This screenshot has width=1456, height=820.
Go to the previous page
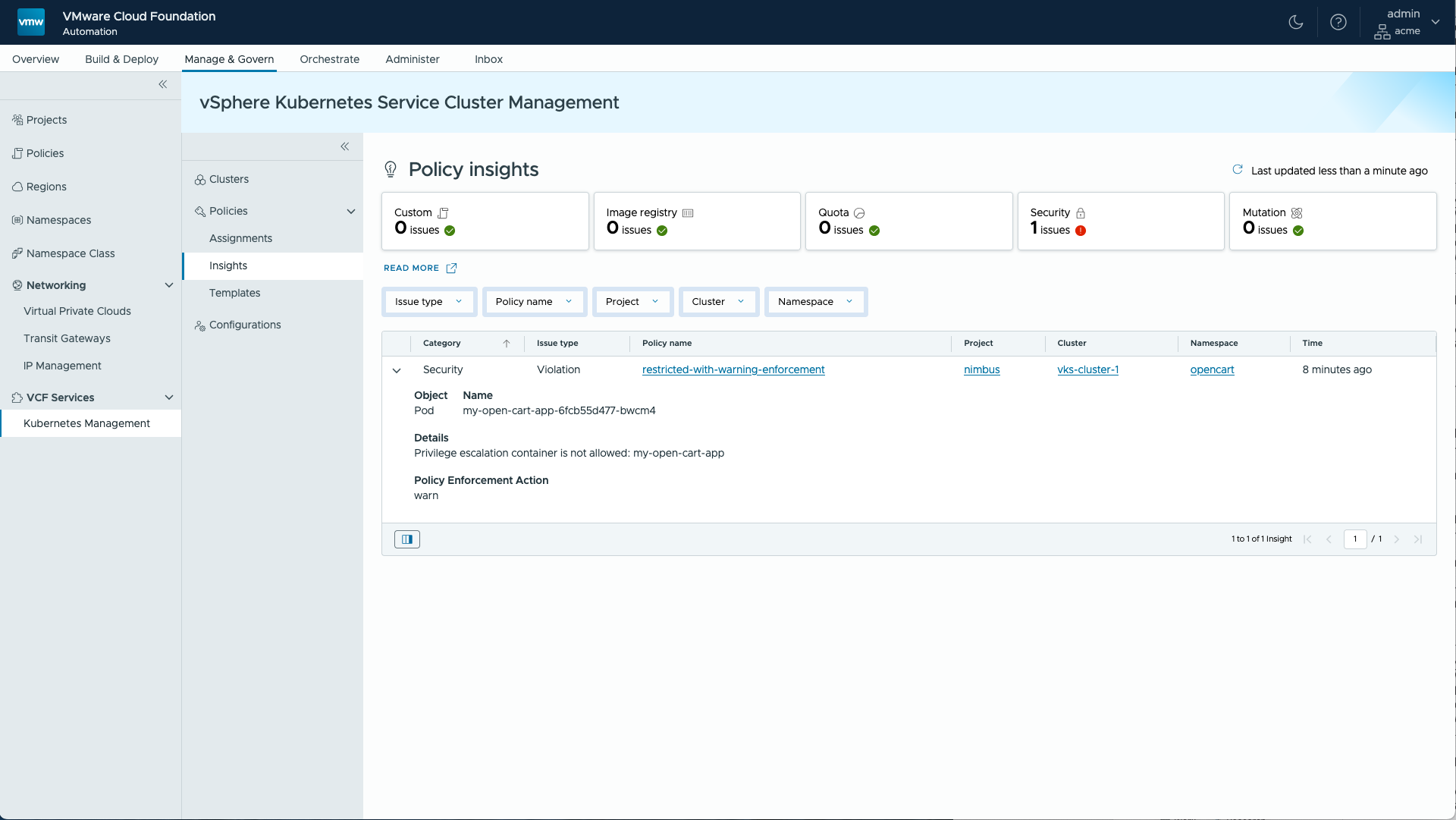[1329, 539]
